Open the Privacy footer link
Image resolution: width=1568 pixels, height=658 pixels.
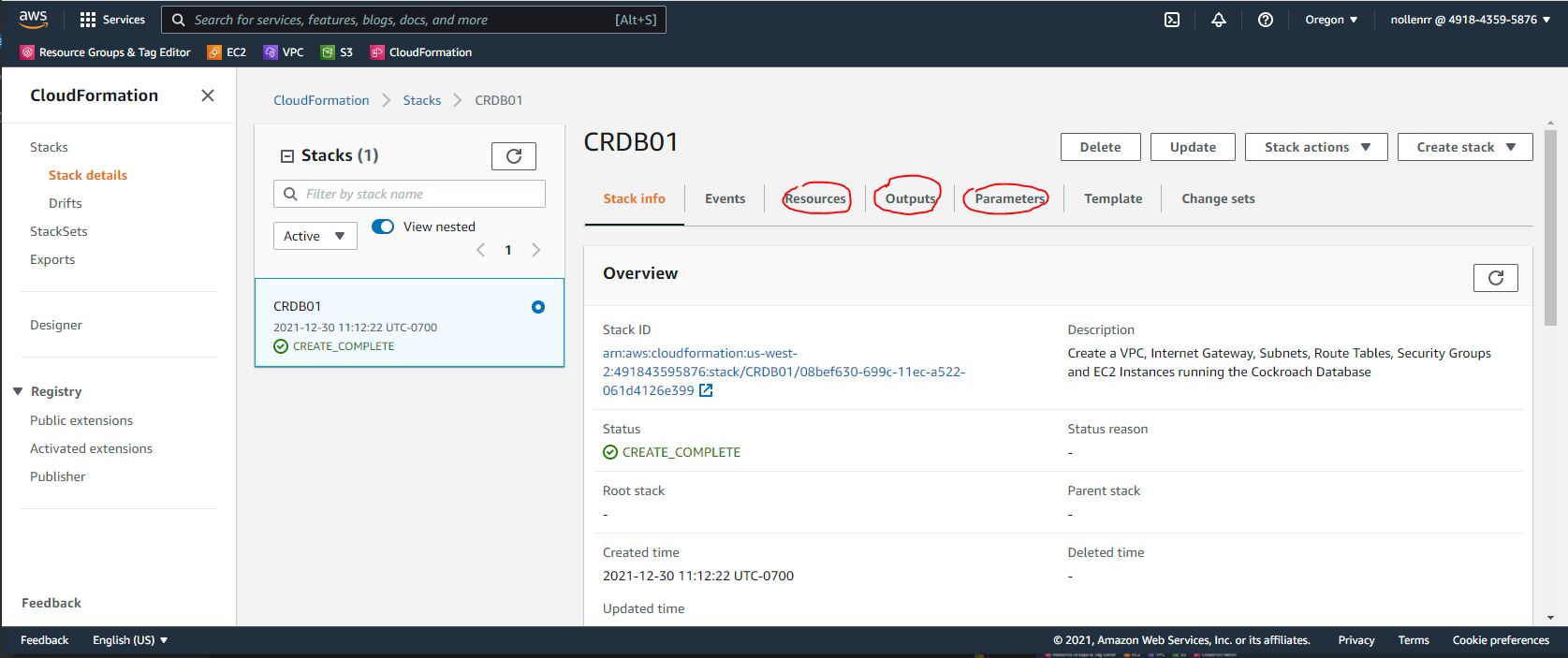(1356, 640)
